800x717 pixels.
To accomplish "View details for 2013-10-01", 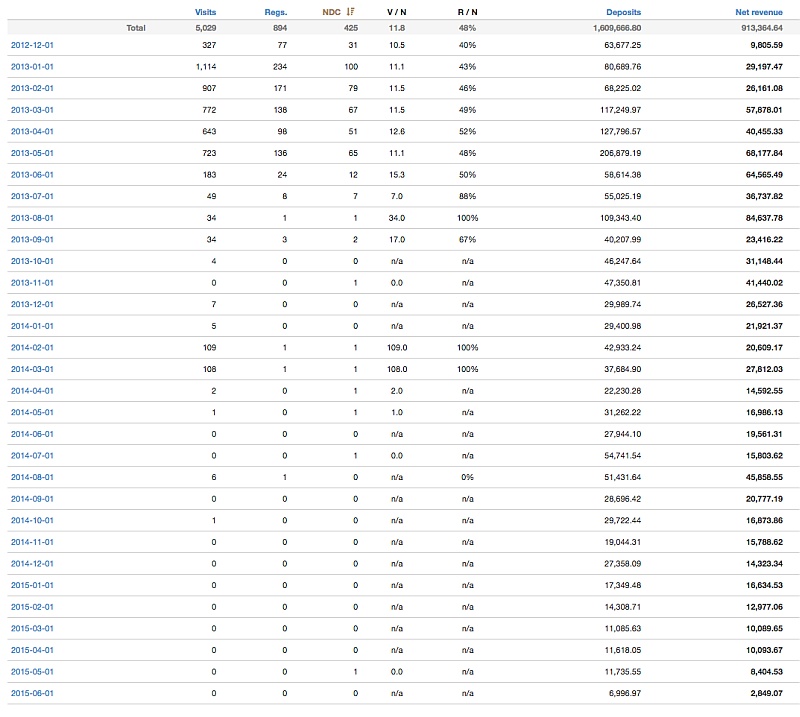I will [x=32, y=261].
